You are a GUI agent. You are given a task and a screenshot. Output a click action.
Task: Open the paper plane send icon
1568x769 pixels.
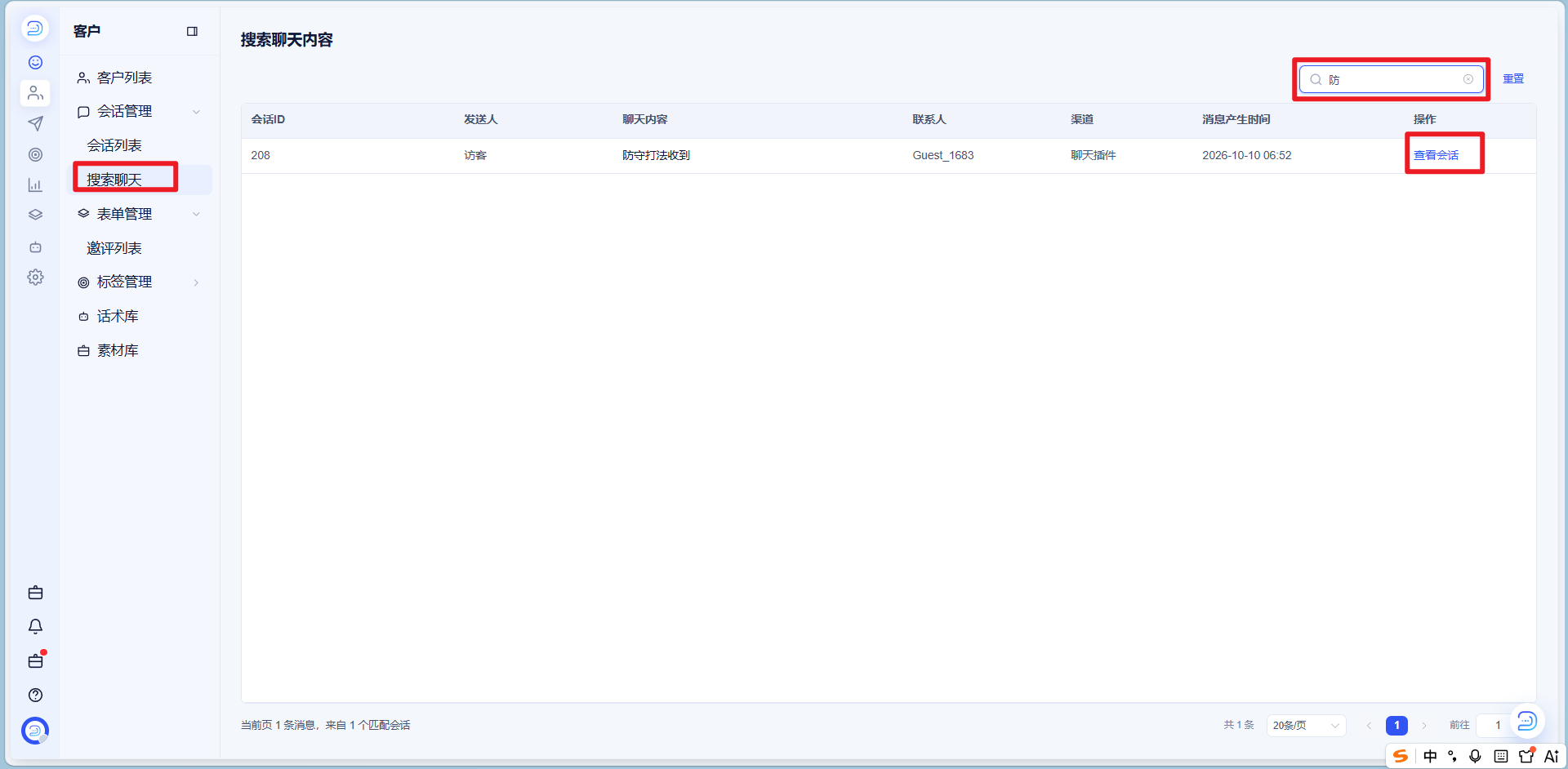35,123
